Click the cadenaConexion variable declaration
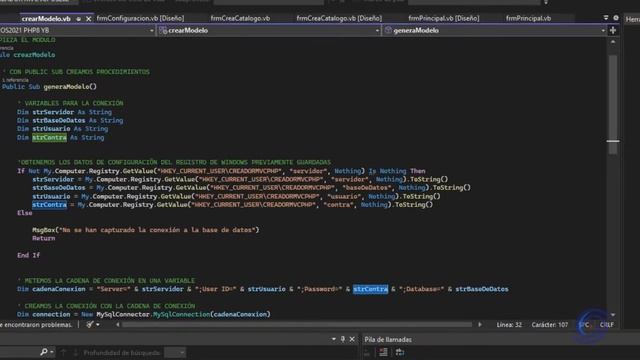 [59, 289]
